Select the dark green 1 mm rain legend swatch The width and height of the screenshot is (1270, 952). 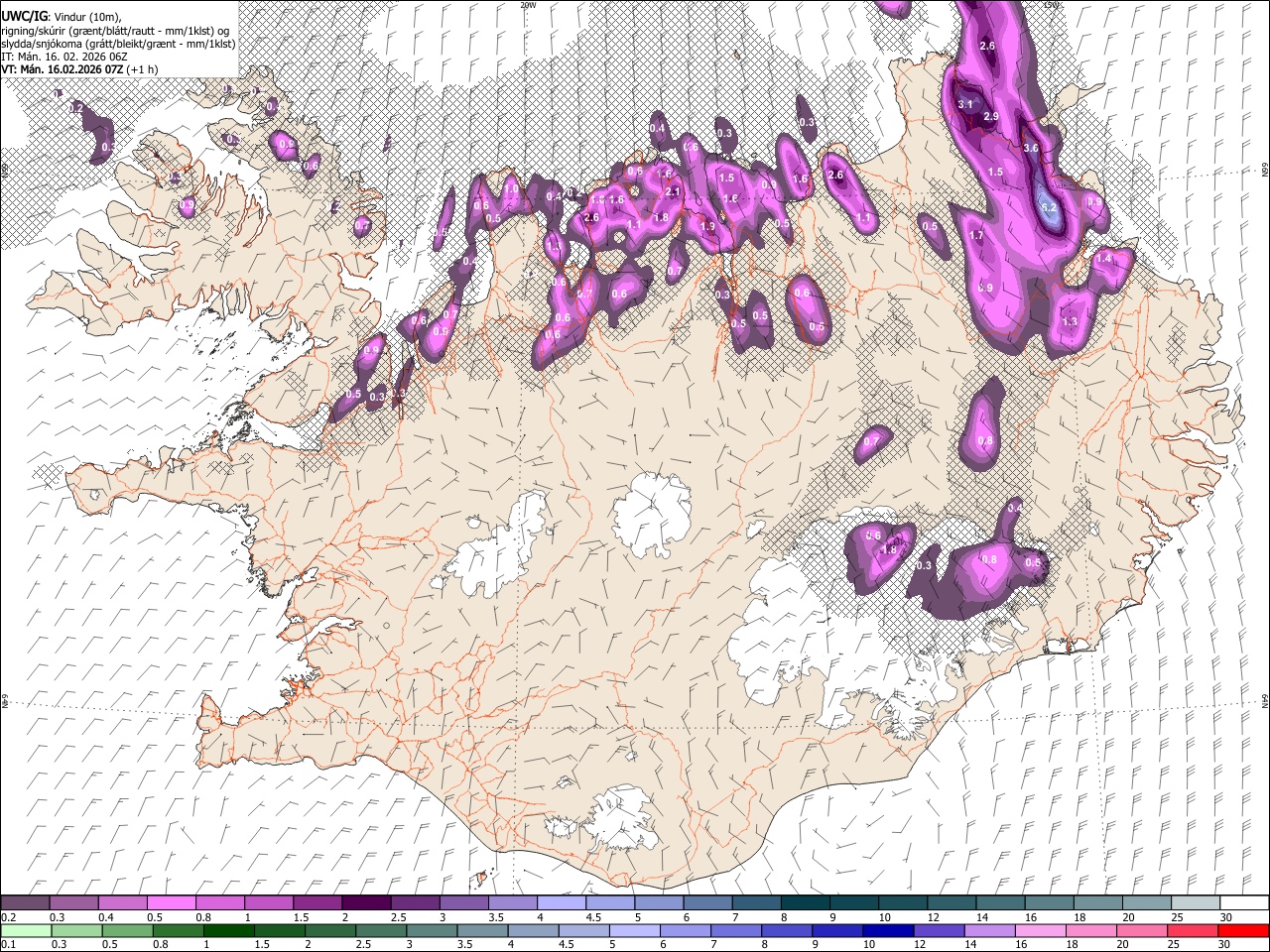[x=229, y=930]
